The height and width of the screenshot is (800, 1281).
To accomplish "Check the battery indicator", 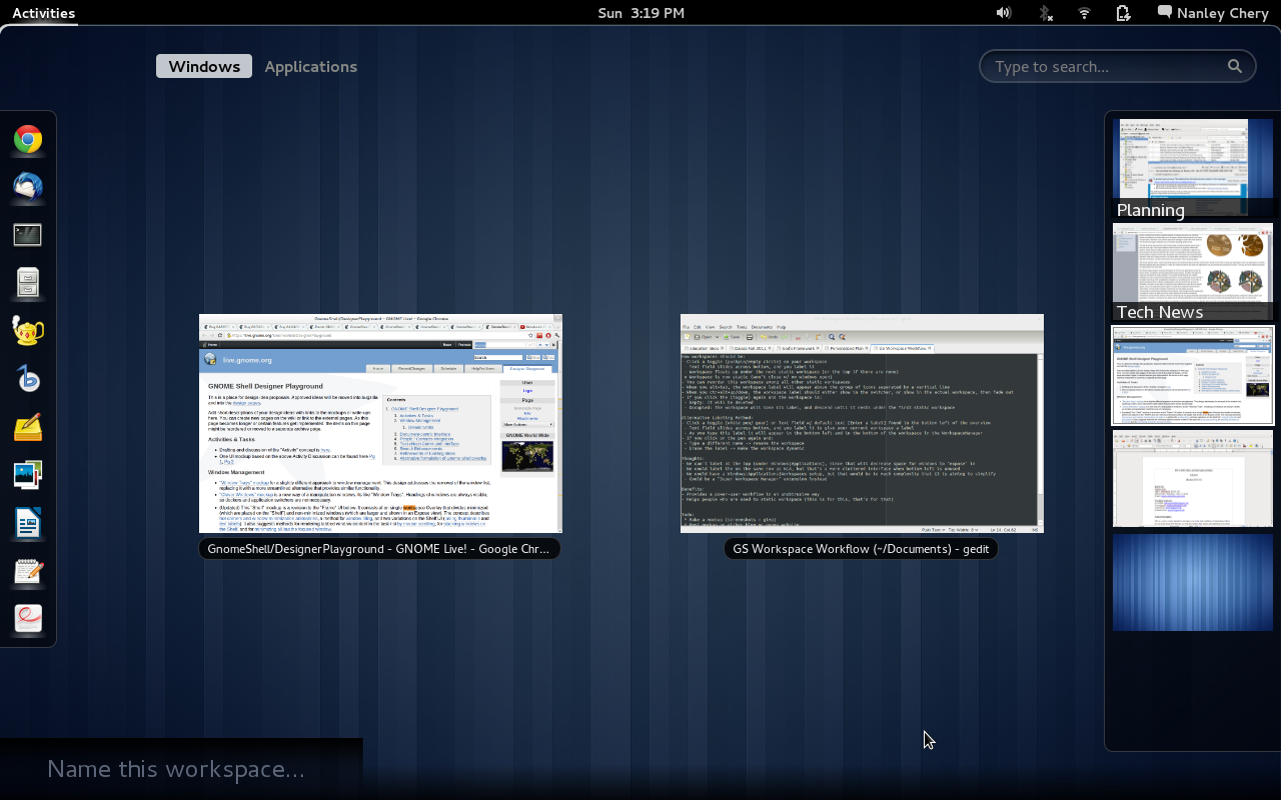I will (1122, 12).
